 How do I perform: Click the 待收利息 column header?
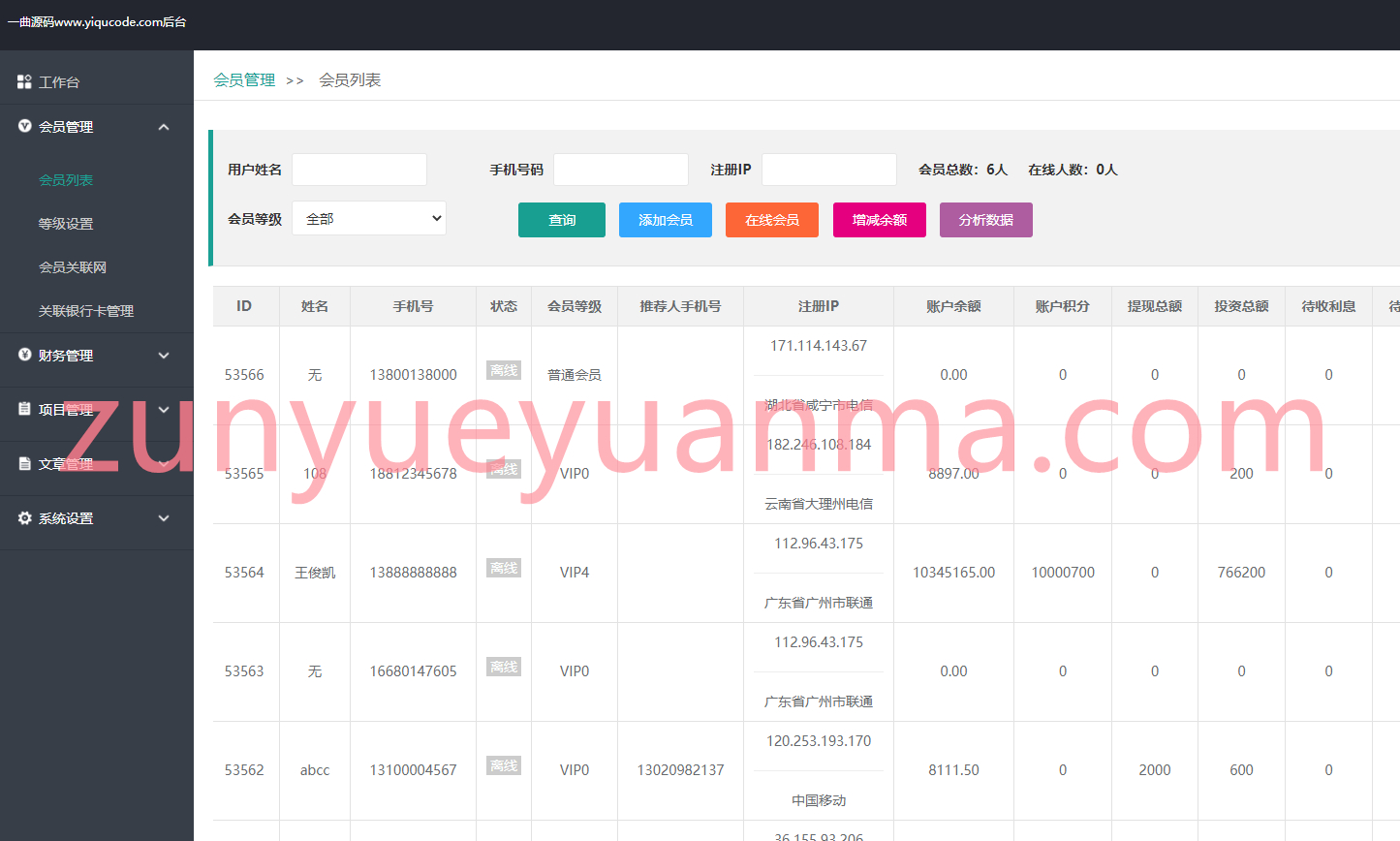[1328, 306]
